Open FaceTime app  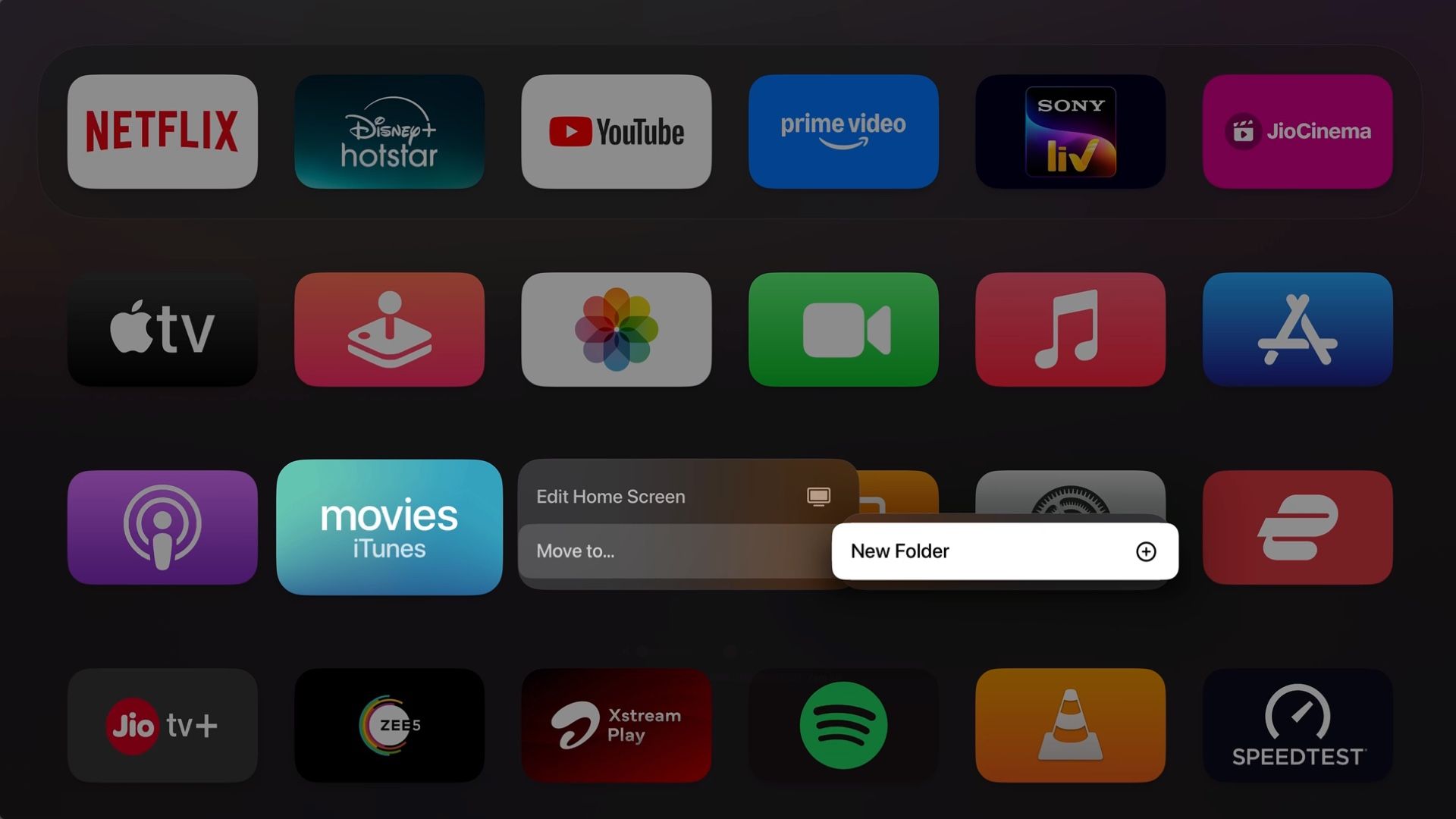pos(843,329)
